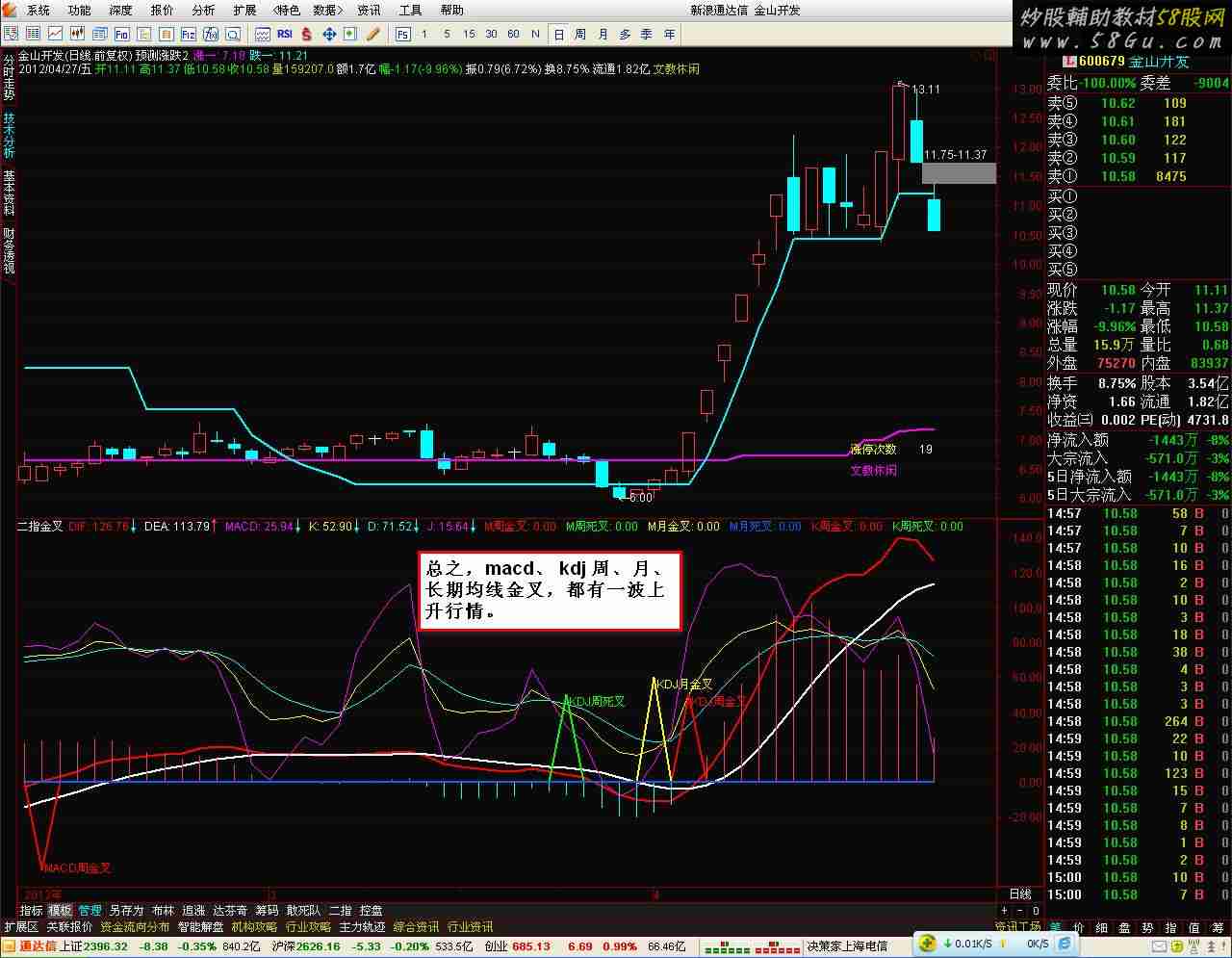Click the 资金流向分布 link
This screenshot has height=958, width=1232.
(x=135, y=927)
